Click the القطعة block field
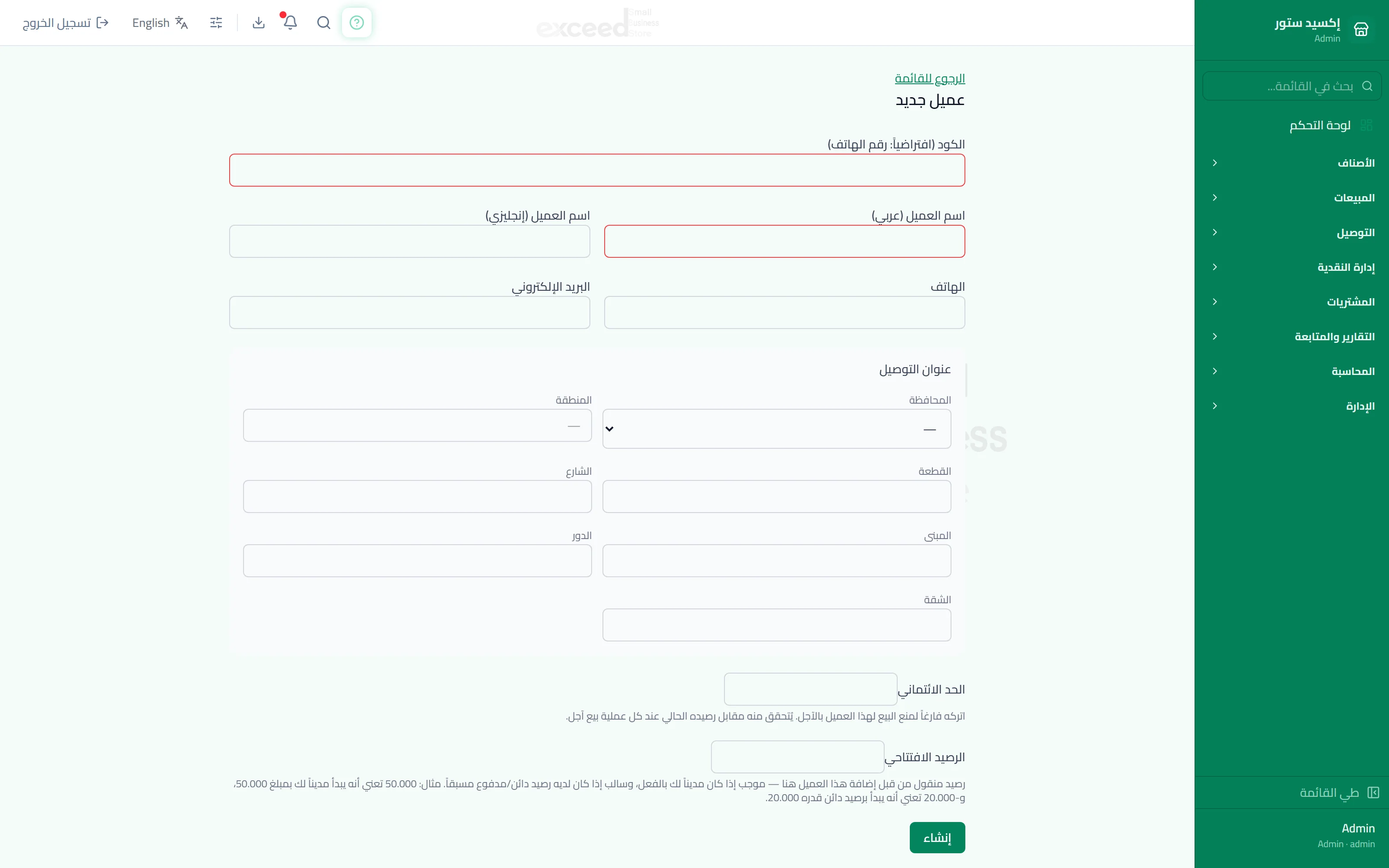1389x868 pixels. [x=777, y=496]
